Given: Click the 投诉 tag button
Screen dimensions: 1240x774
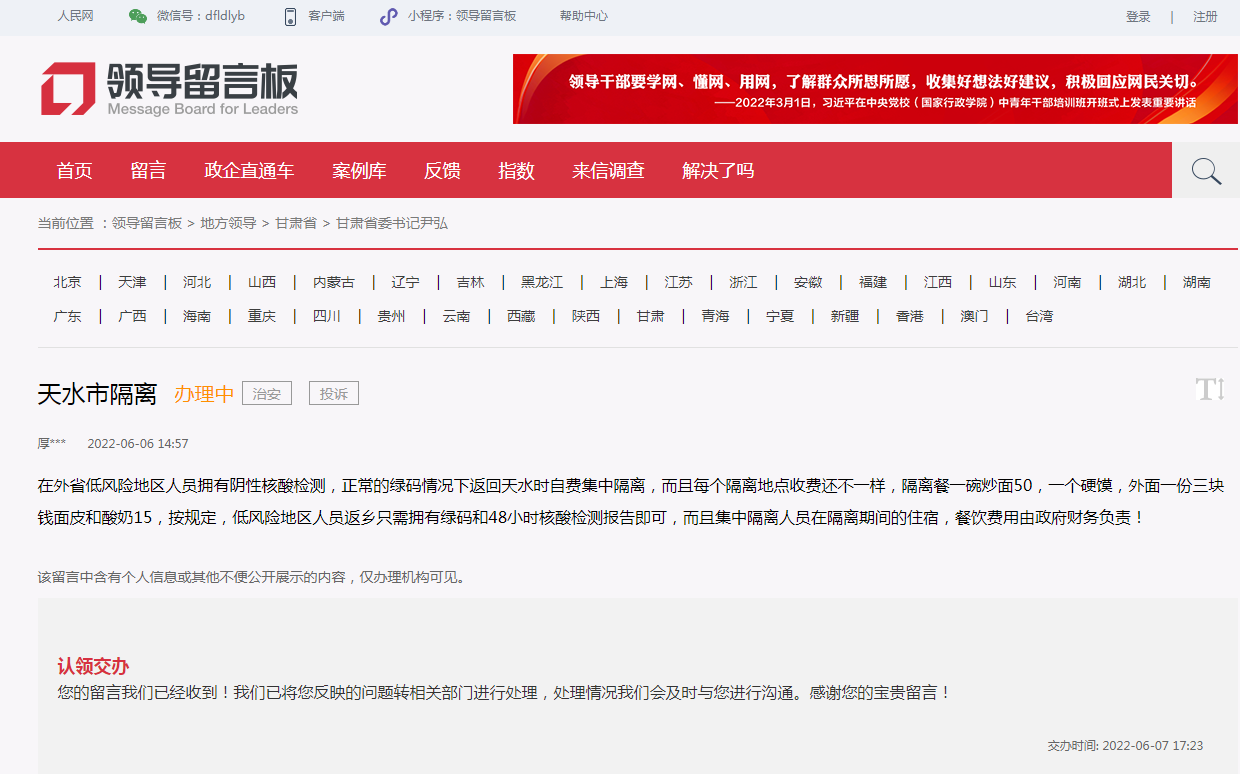Looking at the screenshot, I should (x=333, y=394).
